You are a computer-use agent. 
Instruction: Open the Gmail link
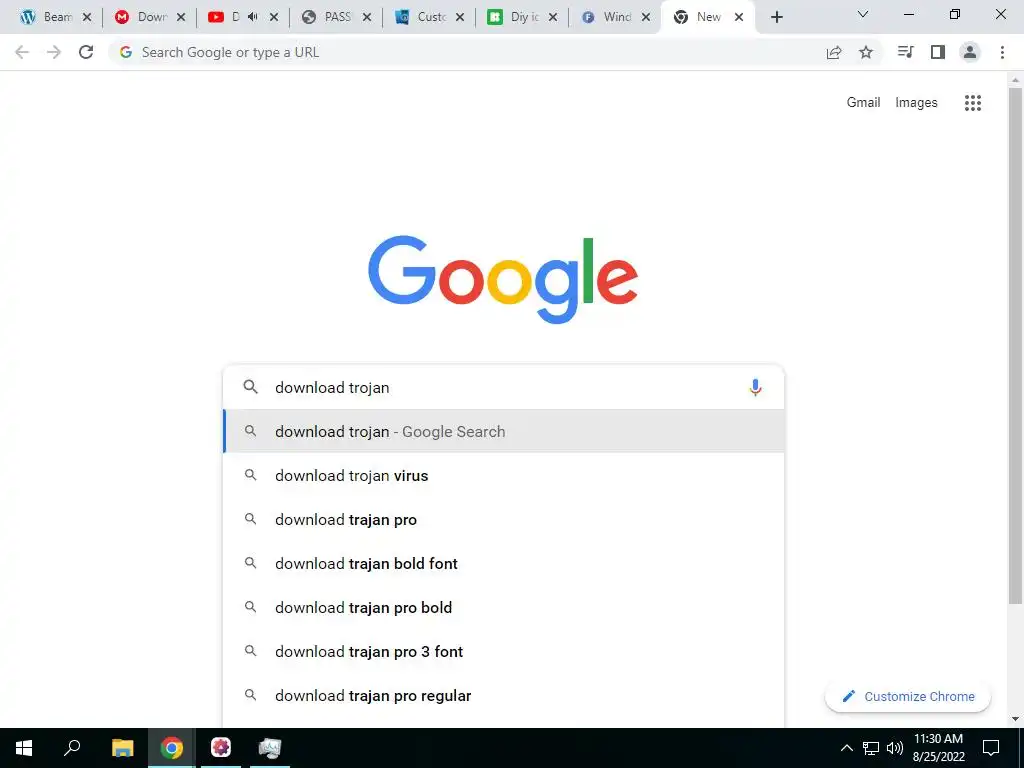pos(863,103)
